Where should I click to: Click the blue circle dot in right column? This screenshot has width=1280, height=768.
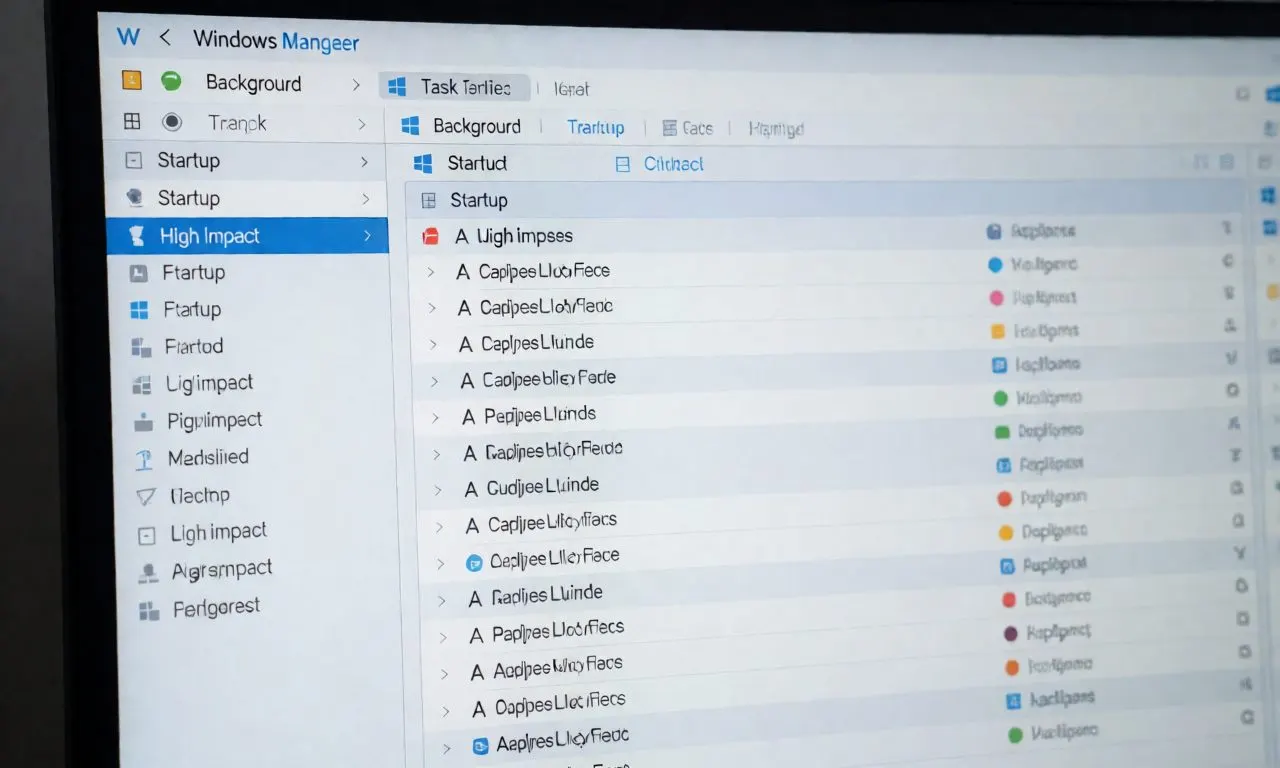995,265
